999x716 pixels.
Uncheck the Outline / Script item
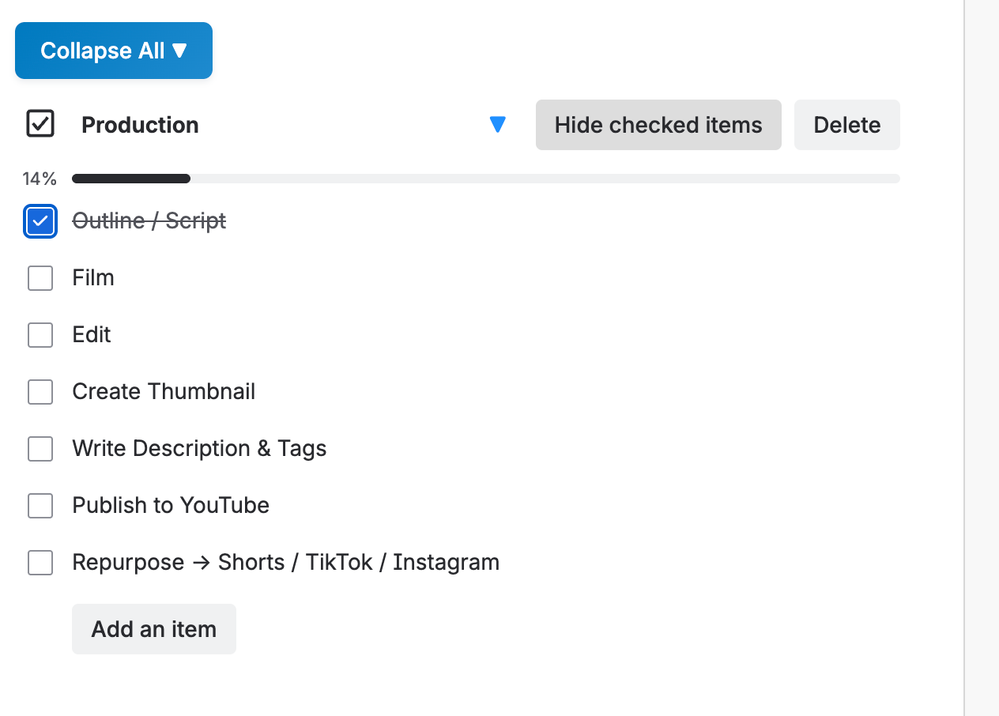click(40, 221)
